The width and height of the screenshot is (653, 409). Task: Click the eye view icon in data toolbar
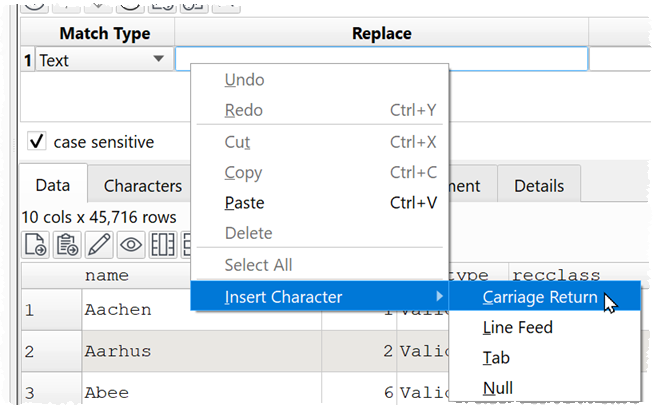click(131, 243)
